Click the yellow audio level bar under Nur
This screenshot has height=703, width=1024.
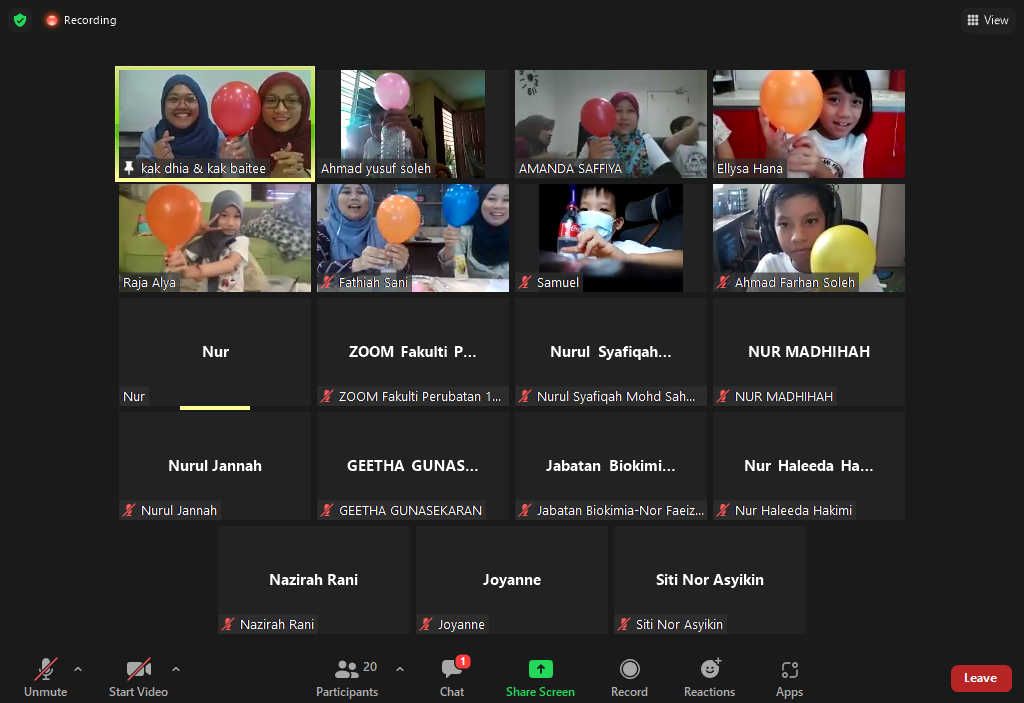click(214, 408)
